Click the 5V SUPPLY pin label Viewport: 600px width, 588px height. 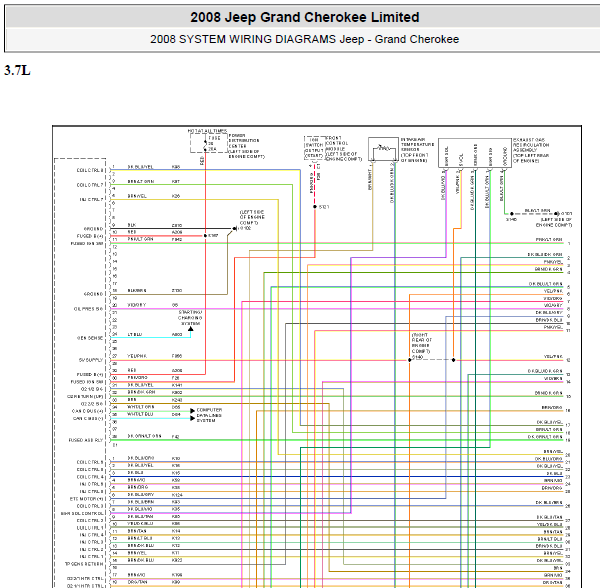(91, 360)
